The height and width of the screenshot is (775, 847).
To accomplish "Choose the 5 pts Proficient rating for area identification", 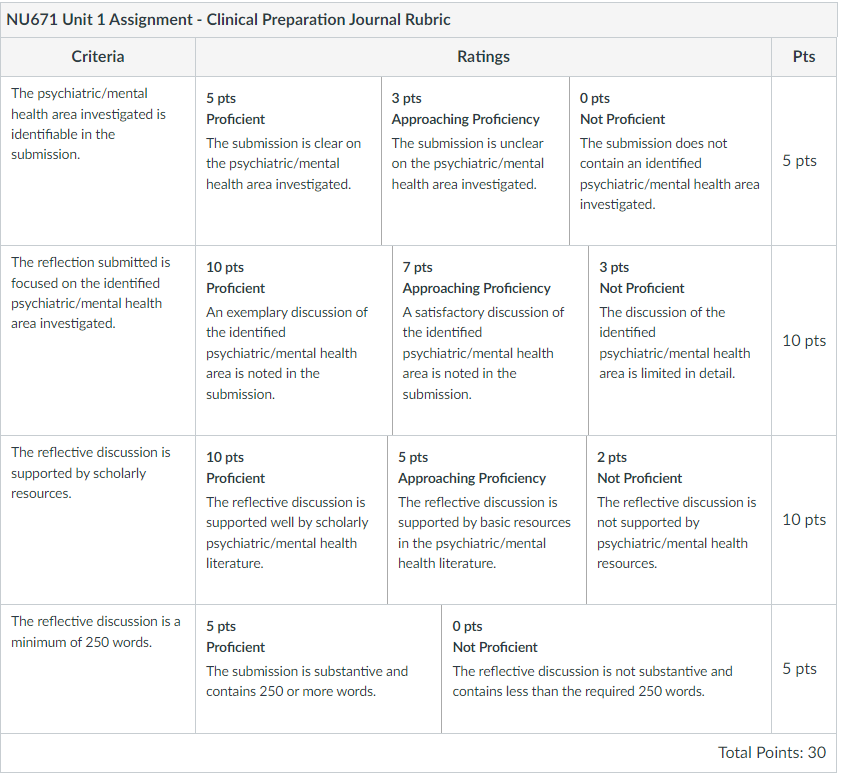I will [x=288, y=161].
